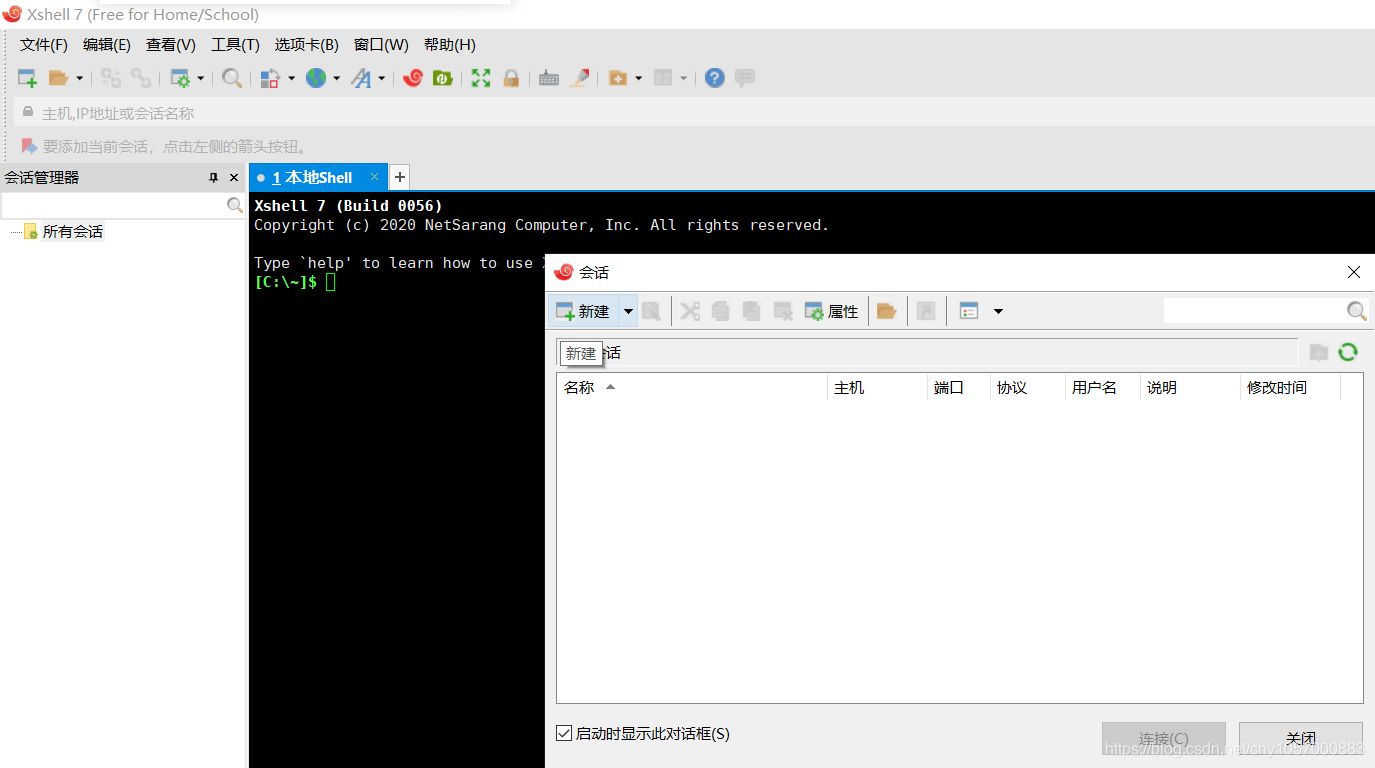This screenshot has height=768, width=1375.
Task: Close the 本地Shell tab
Action: [375, 177]
